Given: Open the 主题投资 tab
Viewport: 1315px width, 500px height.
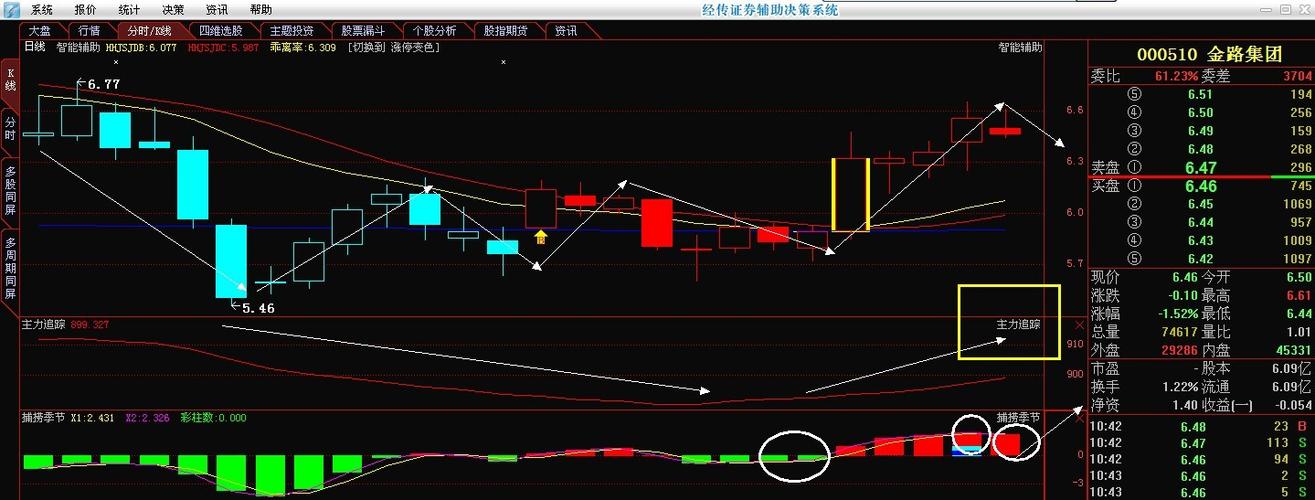Looking at the screenshot, I should coord(291,31).
